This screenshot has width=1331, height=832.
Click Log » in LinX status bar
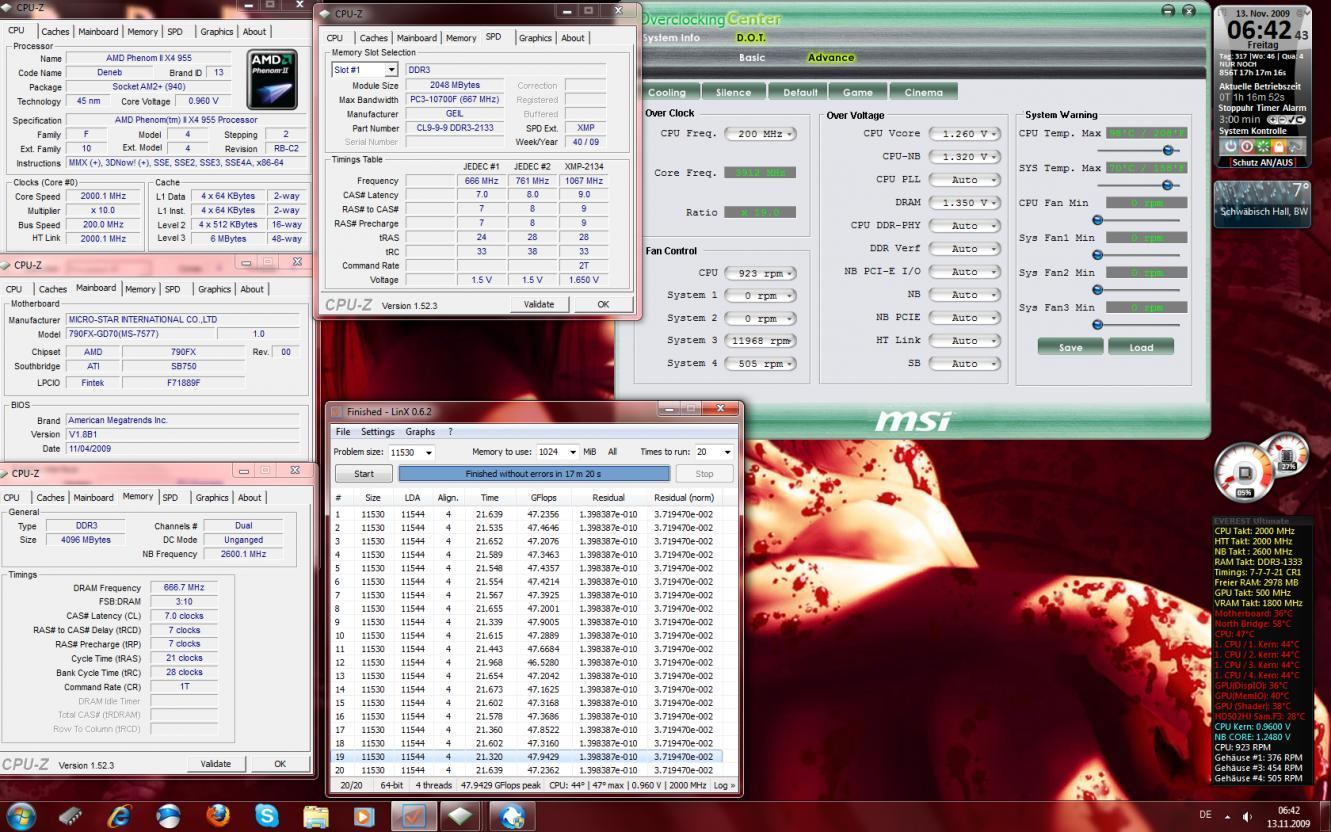724,786
